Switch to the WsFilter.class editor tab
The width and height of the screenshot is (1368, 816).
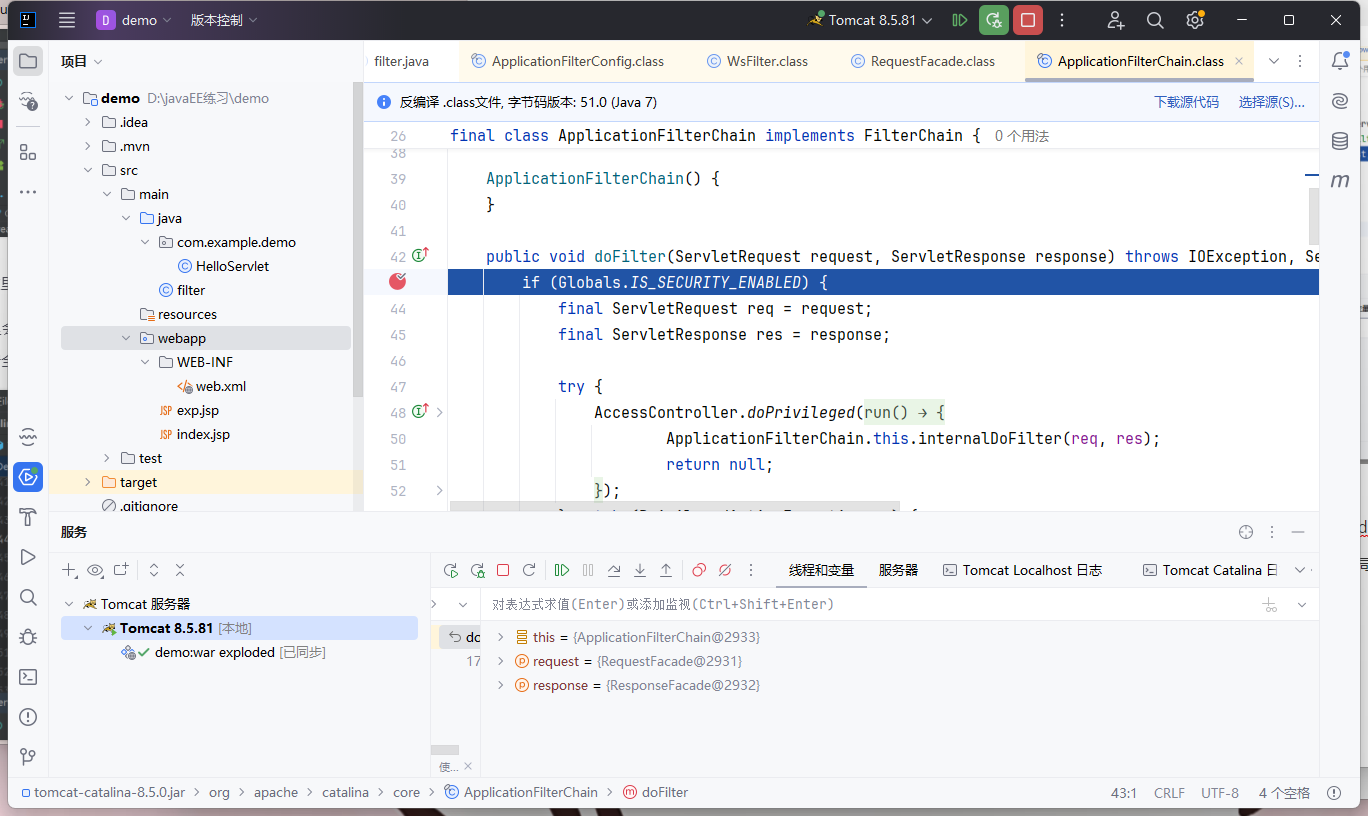(x=757, y=61)
